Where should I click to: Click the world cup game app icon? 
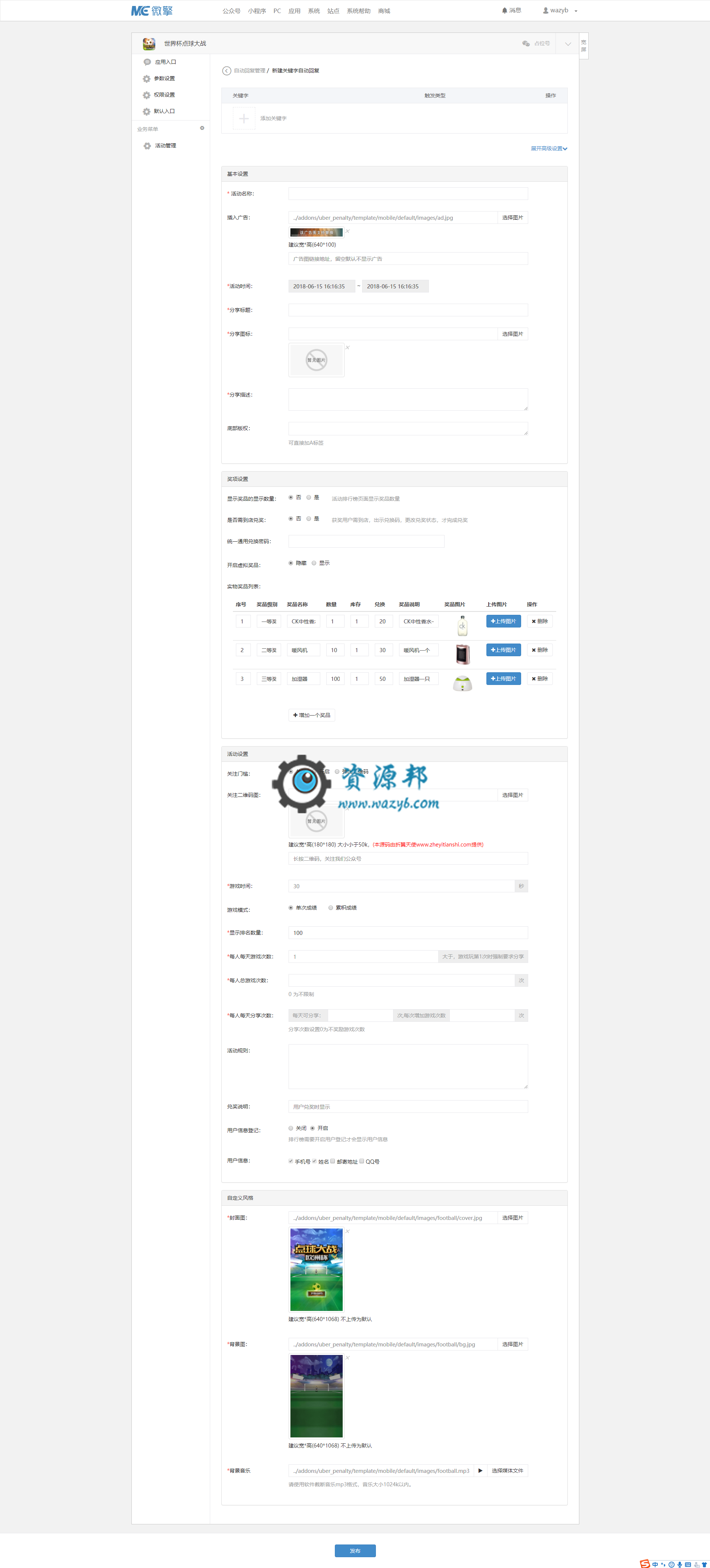[x=149, y=44]
